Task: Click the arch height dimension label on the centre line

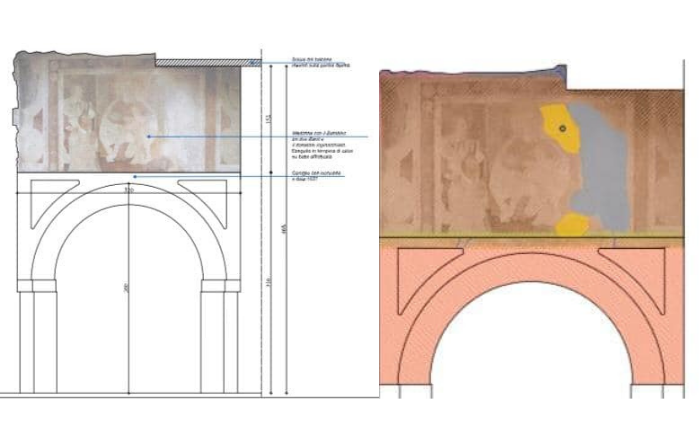Action: [126, 287]
